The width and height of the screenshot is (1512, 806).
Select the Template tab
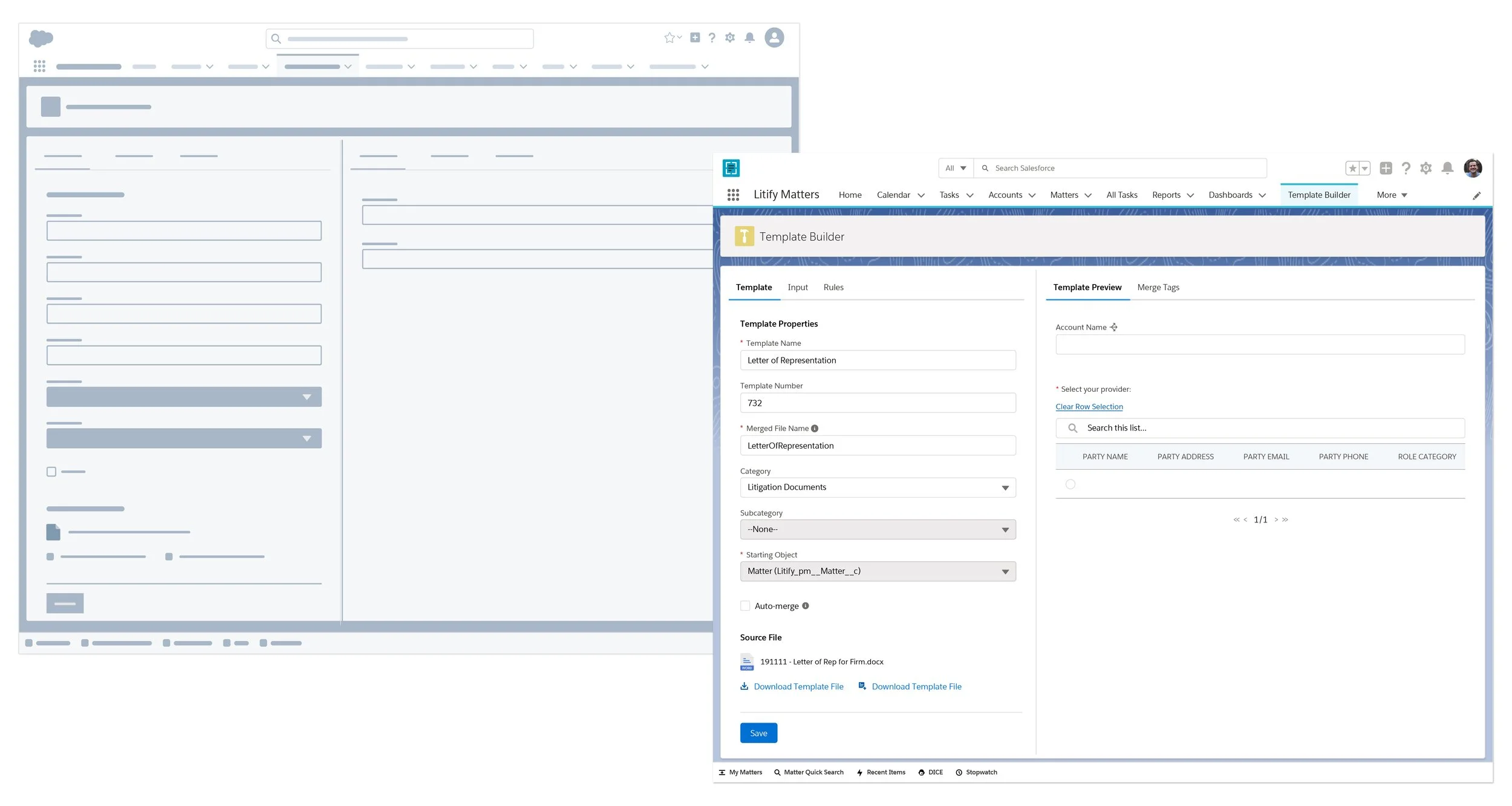tap(754, 287)
